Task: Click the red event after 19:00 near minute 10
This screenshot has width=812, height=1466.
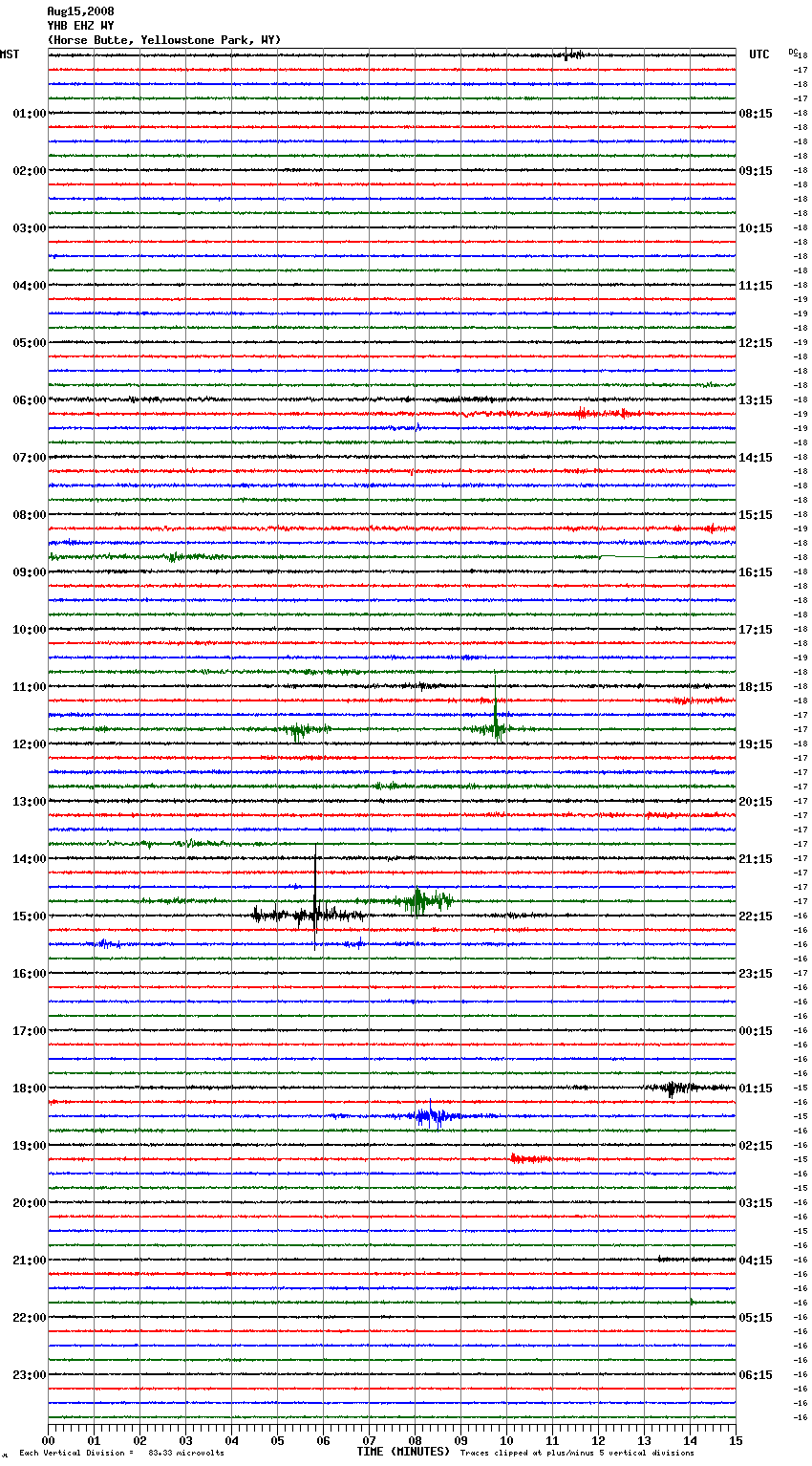Action: point(530,1158)
